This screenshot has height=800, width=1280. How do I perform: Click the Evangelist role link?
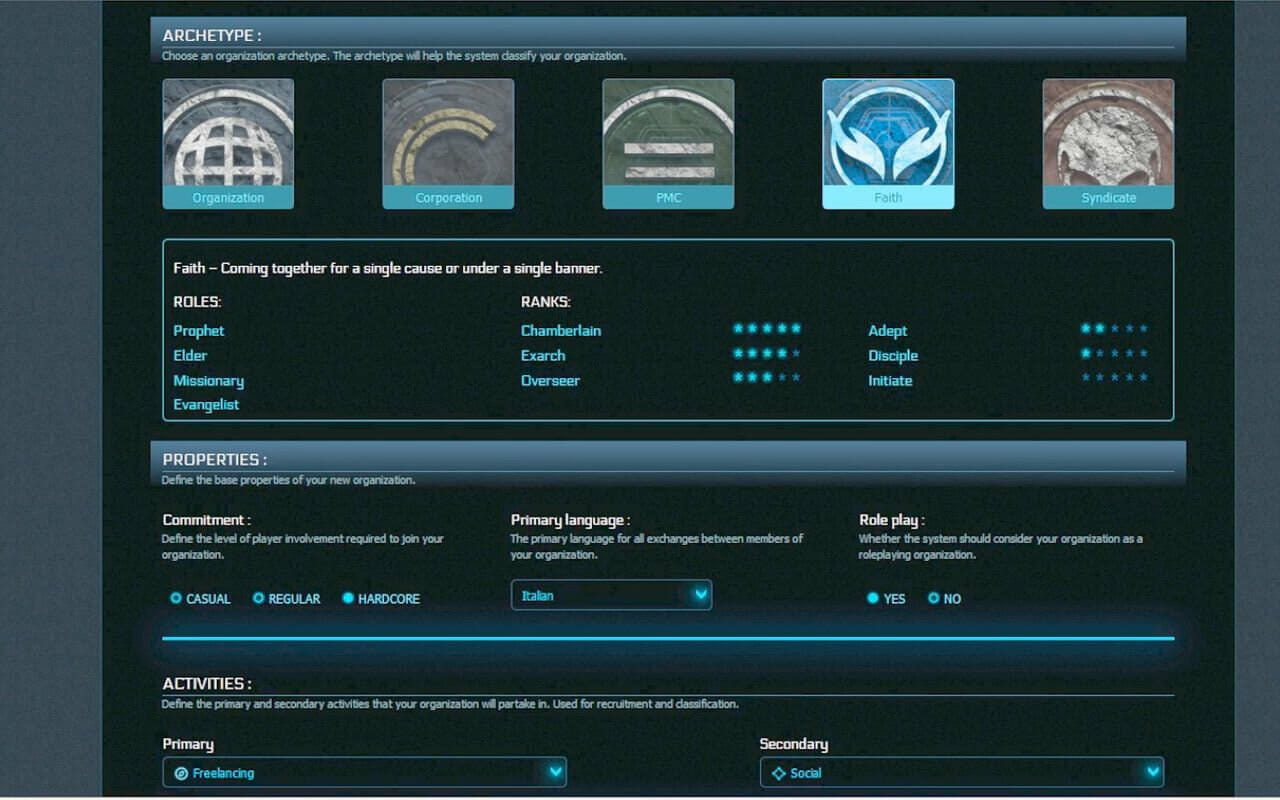(x=206, y=405)
